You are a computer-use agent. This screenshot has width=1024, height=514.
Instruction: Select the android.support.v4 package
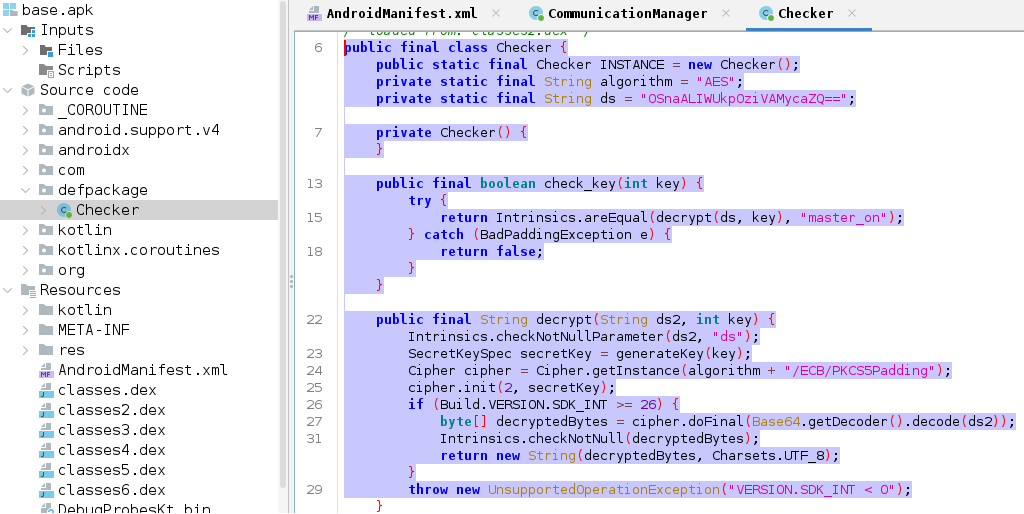(x=138, y=130)
